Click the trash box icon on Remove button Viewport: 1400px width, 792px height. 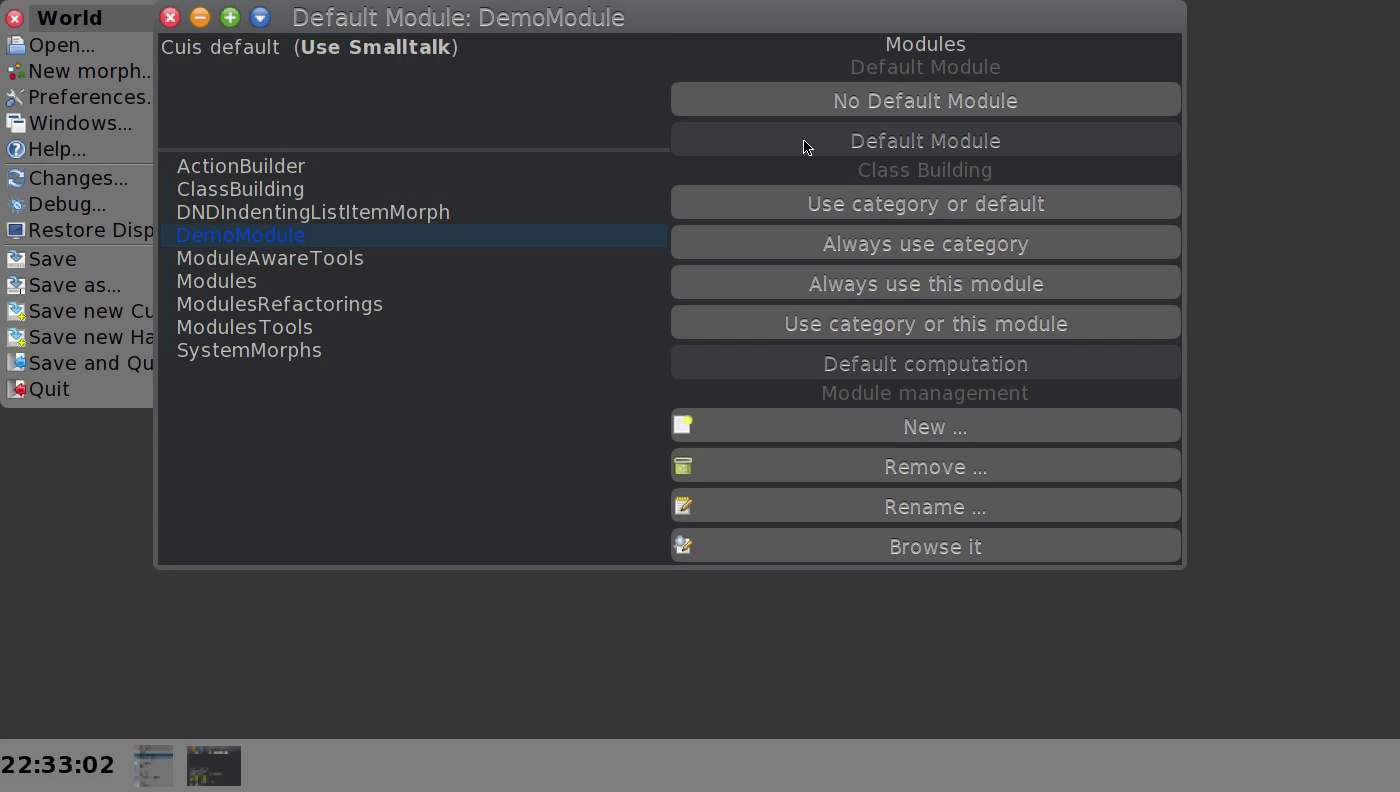[683, 465]
